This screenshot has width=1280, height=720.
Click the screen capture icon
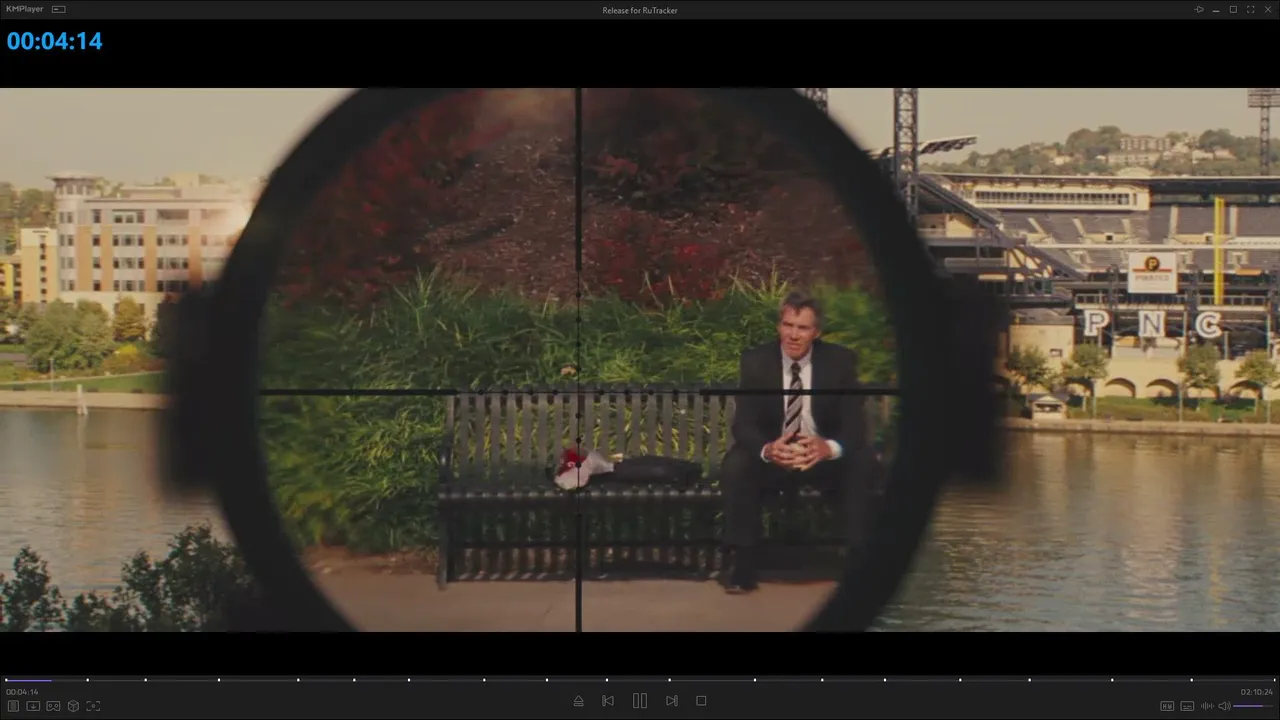pos(93,706)
